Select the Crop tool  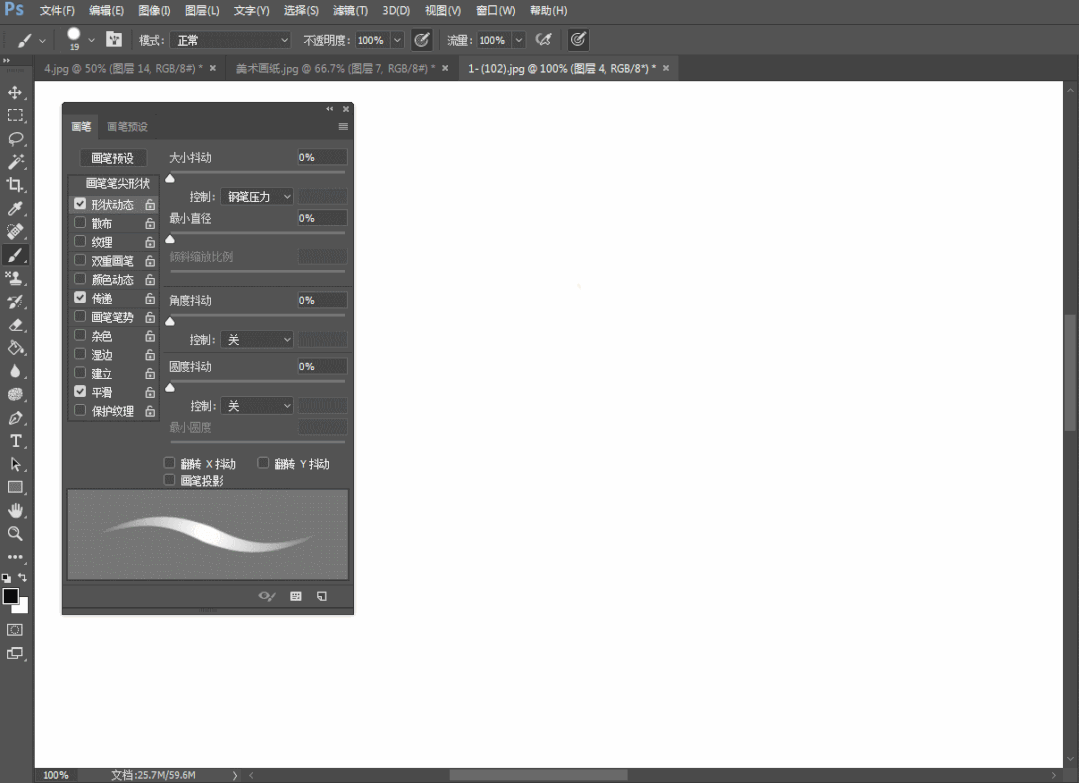click(x=14, y=185)
